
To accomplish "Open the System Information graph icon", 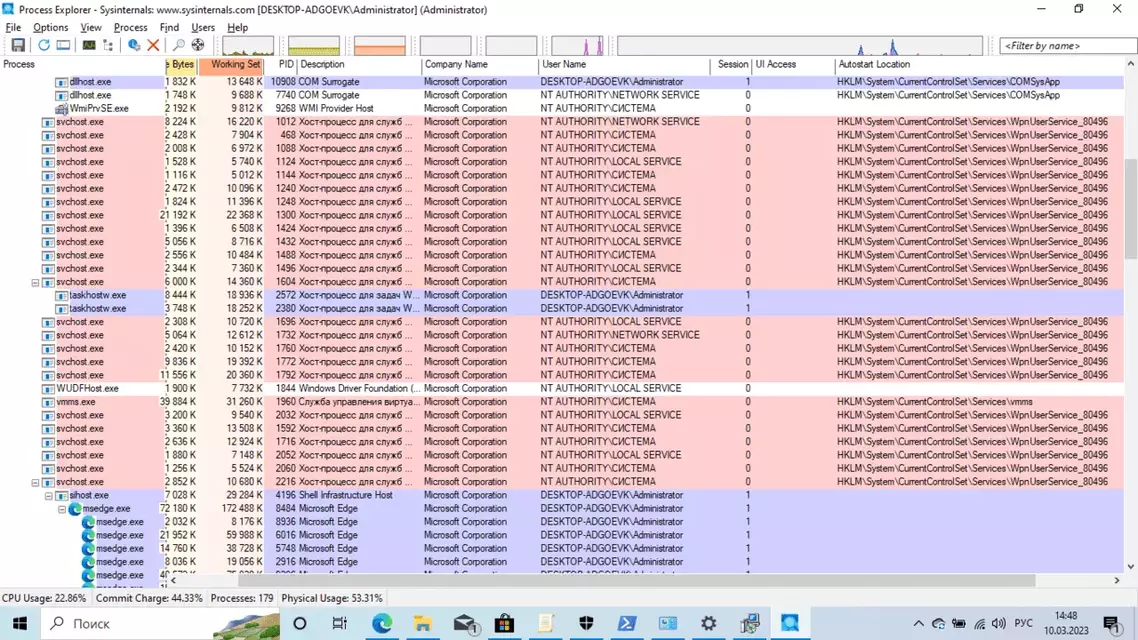I will tap(89, 45).
